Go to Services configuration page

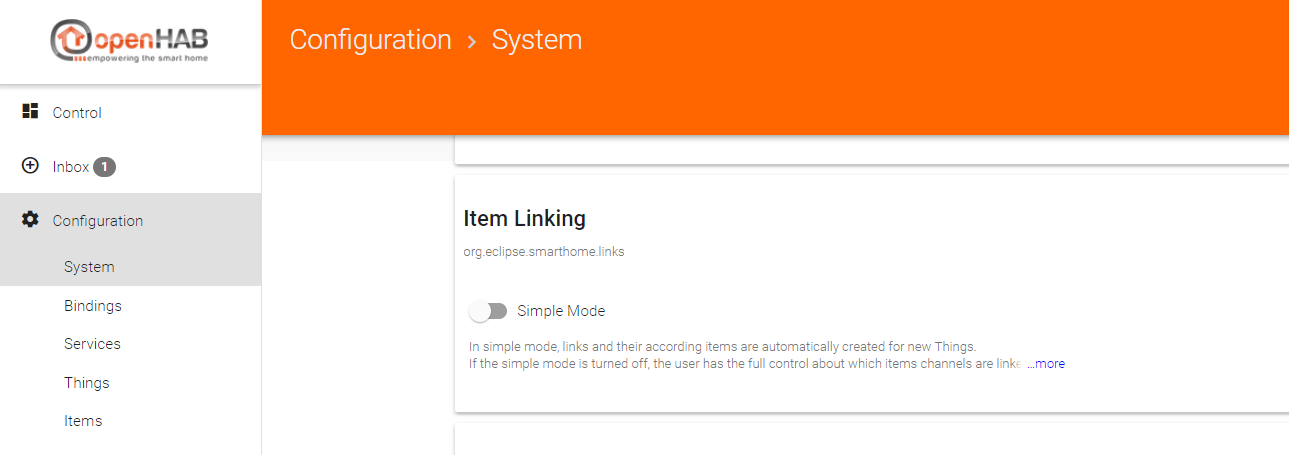pyautogui.click(x=92, y=344)
